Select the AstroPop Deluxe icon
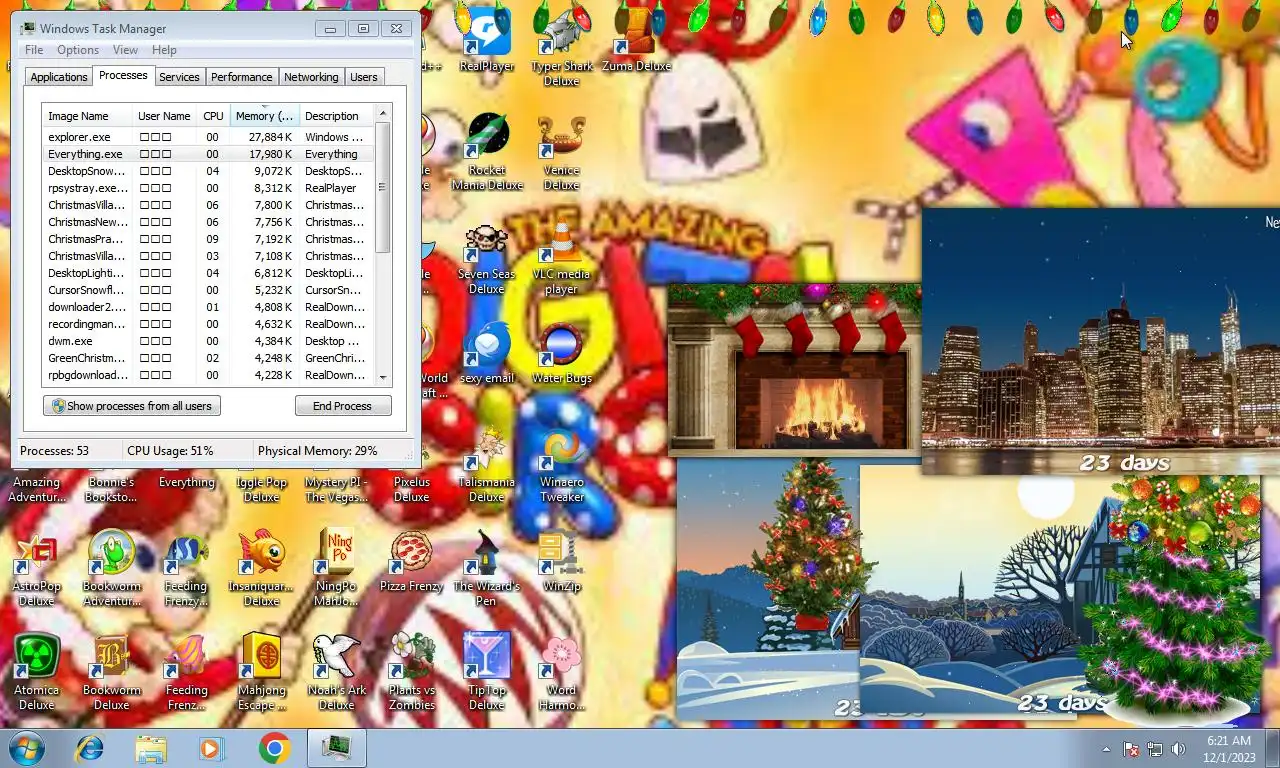The width and height of the screenshot is (1280, 768). (x=36, y=567)
